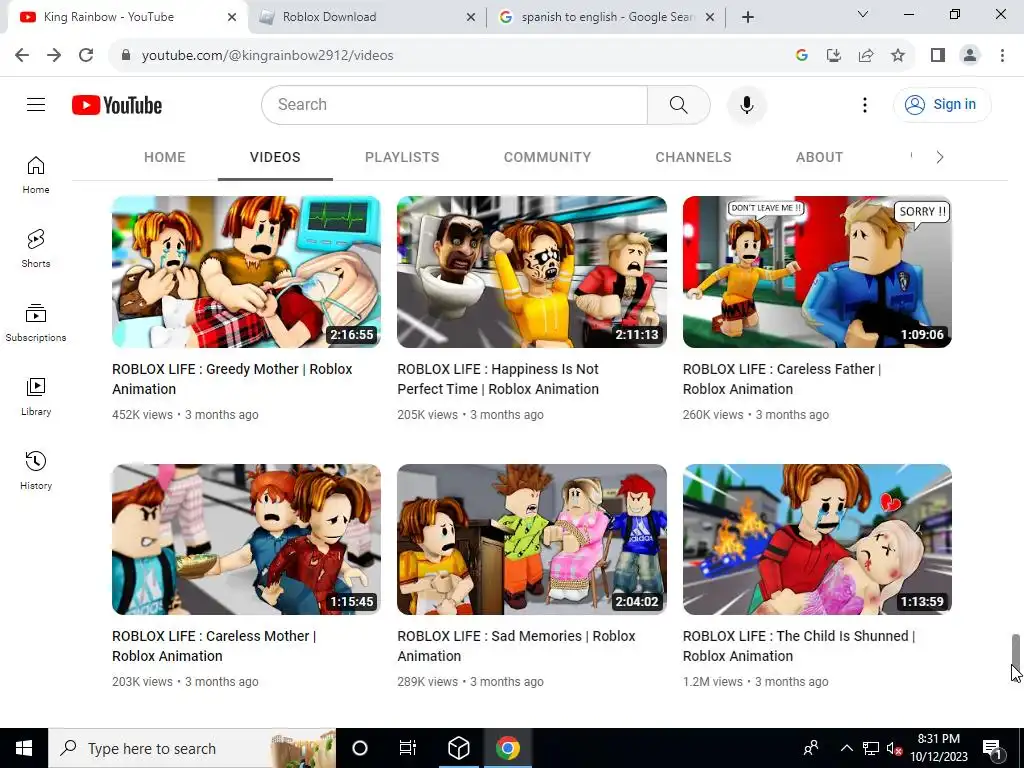This screenshot has width=1024, height=768.
Task: Switch to spanish to english Google tab
Action: (606, 17)
